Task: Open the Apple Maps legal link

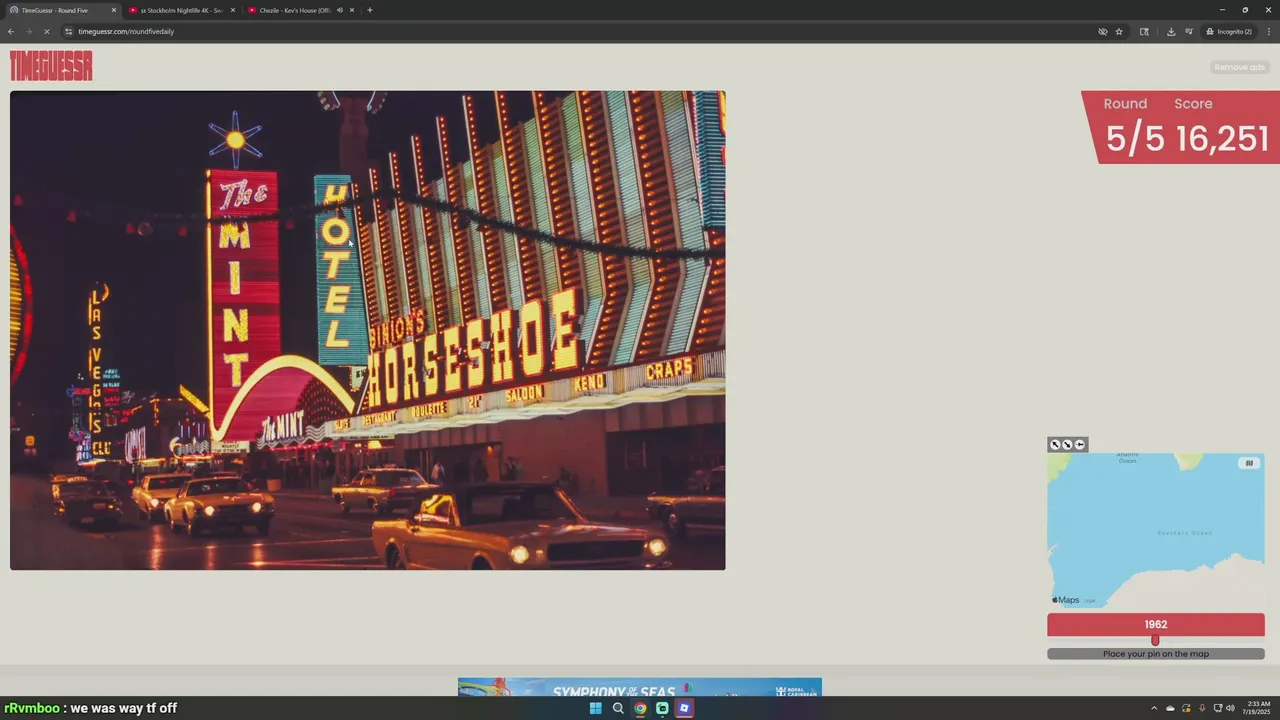Action: point(1090,601)
